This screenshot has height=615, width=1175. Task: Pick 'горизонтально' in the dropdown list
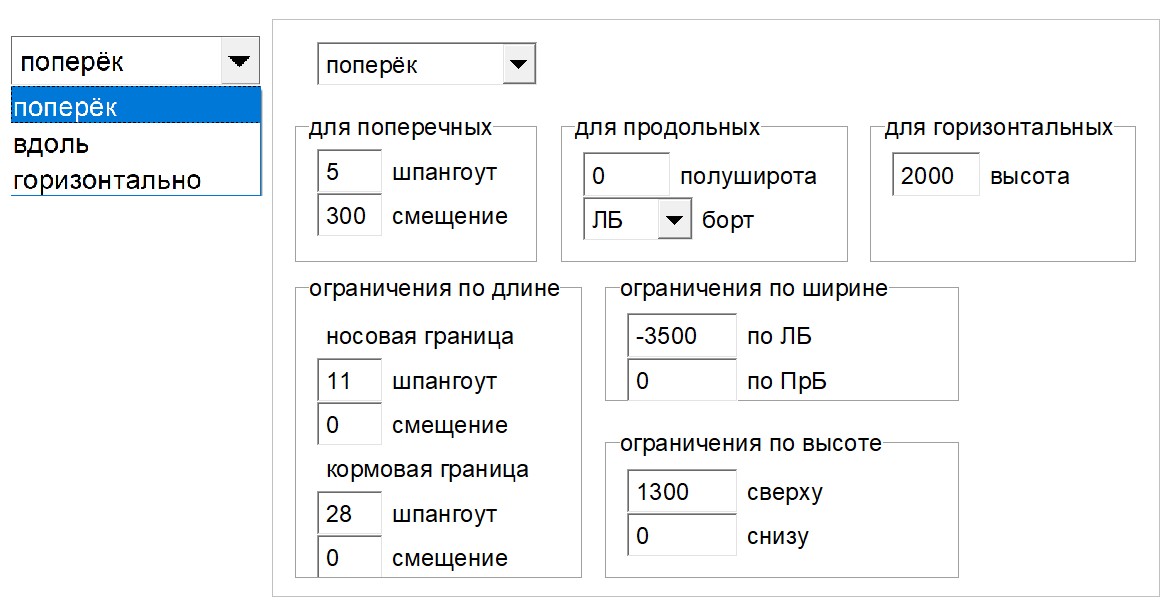[x=136, y=179]
